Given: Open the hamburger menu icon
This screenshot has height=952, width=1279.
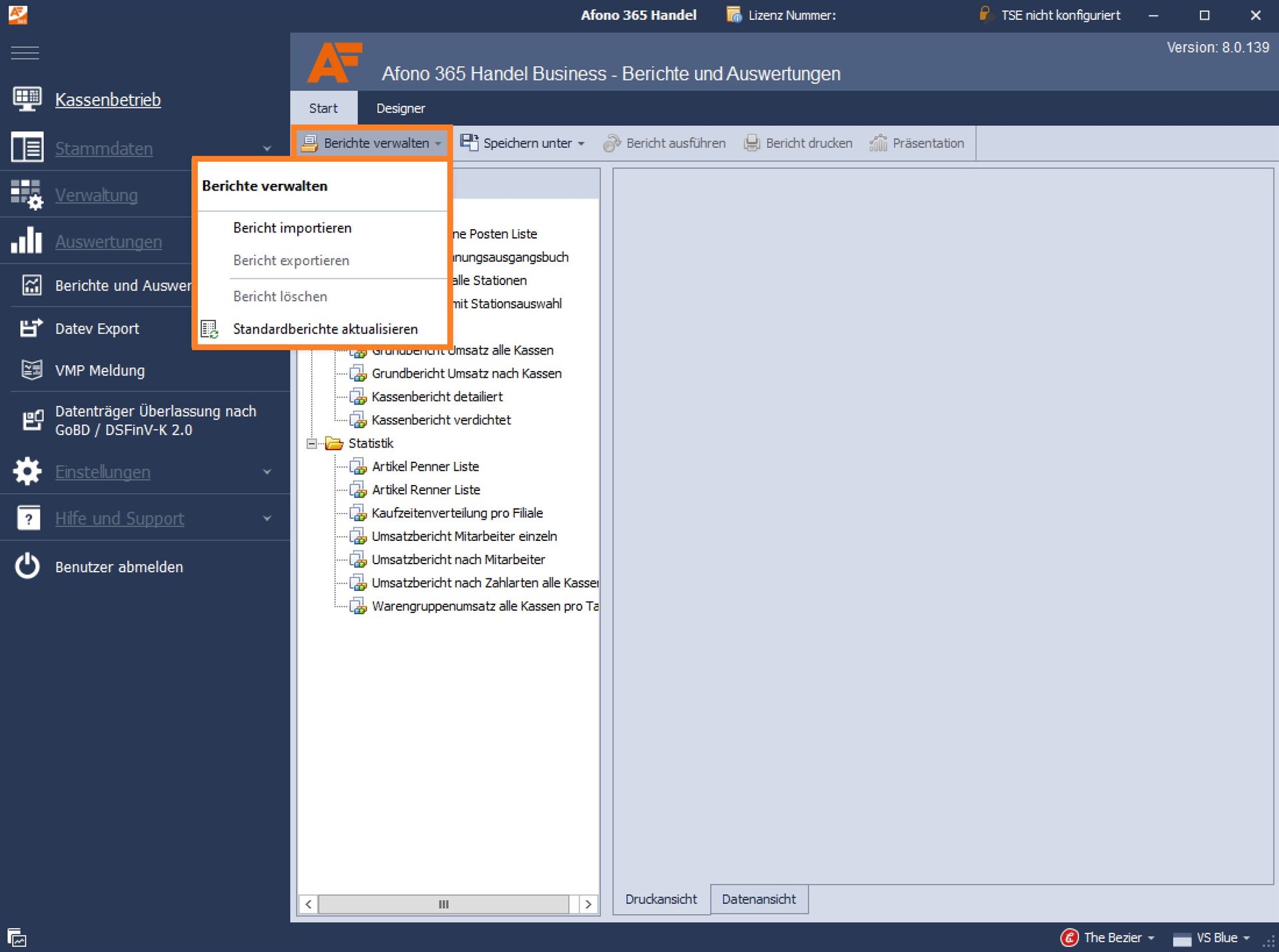Looking at the screenshot, I should (x=25, y=53).
